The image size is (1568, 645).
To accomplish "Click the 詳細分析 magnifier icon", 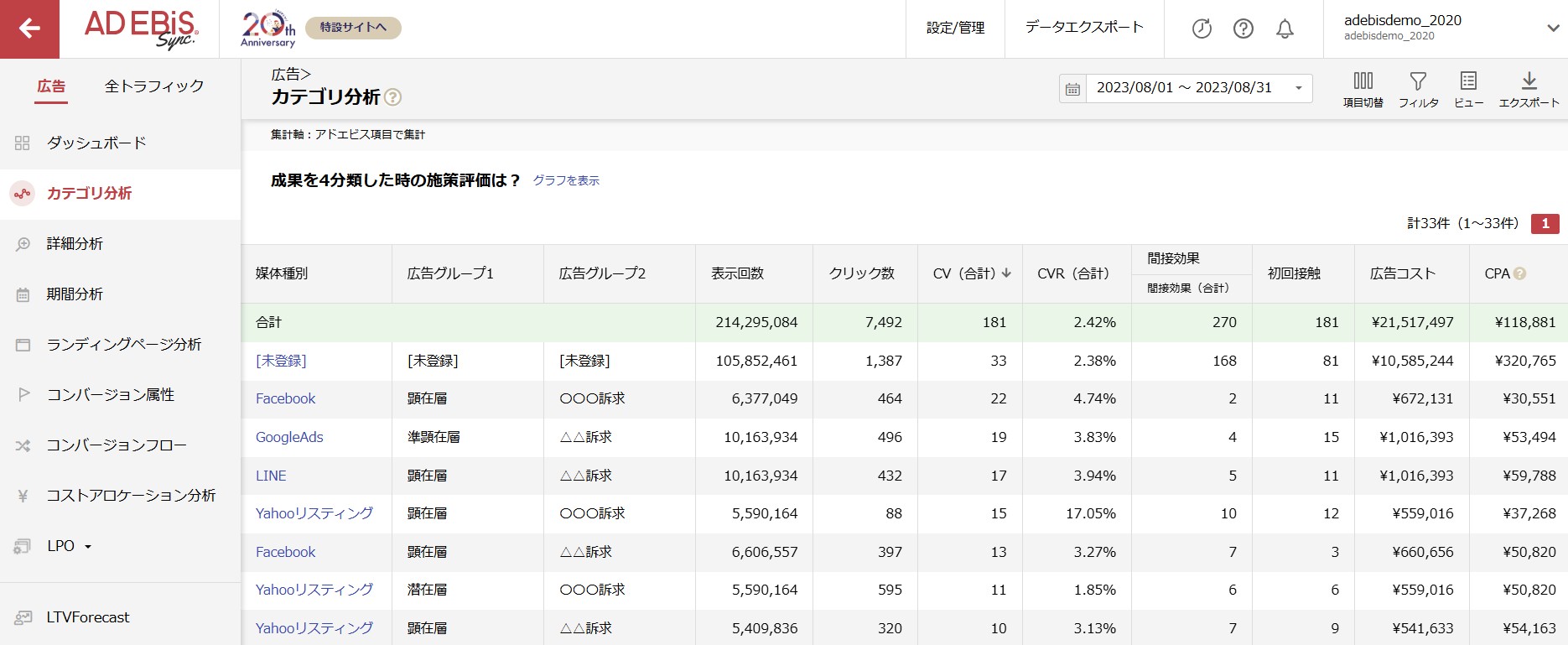I will [x=23, y=244].
